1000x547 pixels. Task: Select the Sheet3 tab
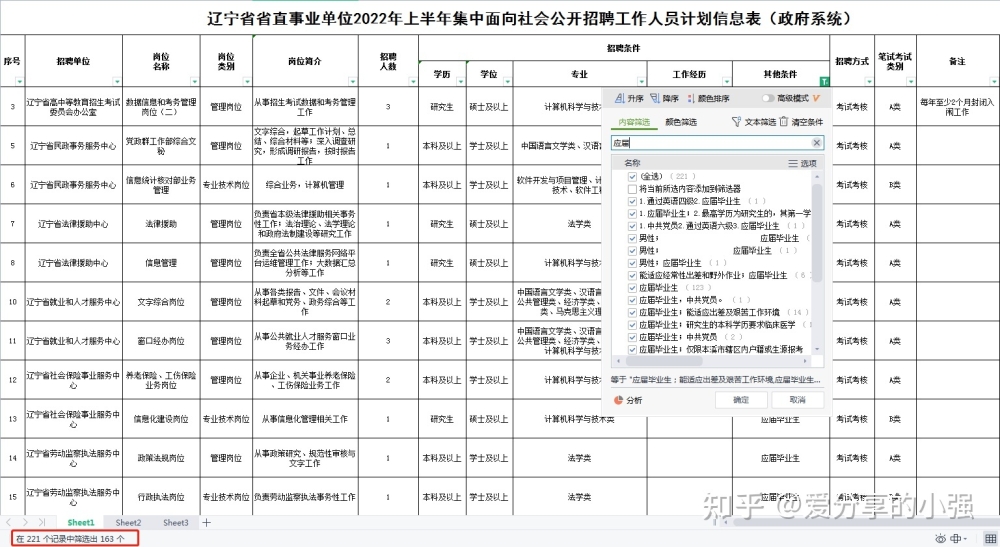pos(175,522)
